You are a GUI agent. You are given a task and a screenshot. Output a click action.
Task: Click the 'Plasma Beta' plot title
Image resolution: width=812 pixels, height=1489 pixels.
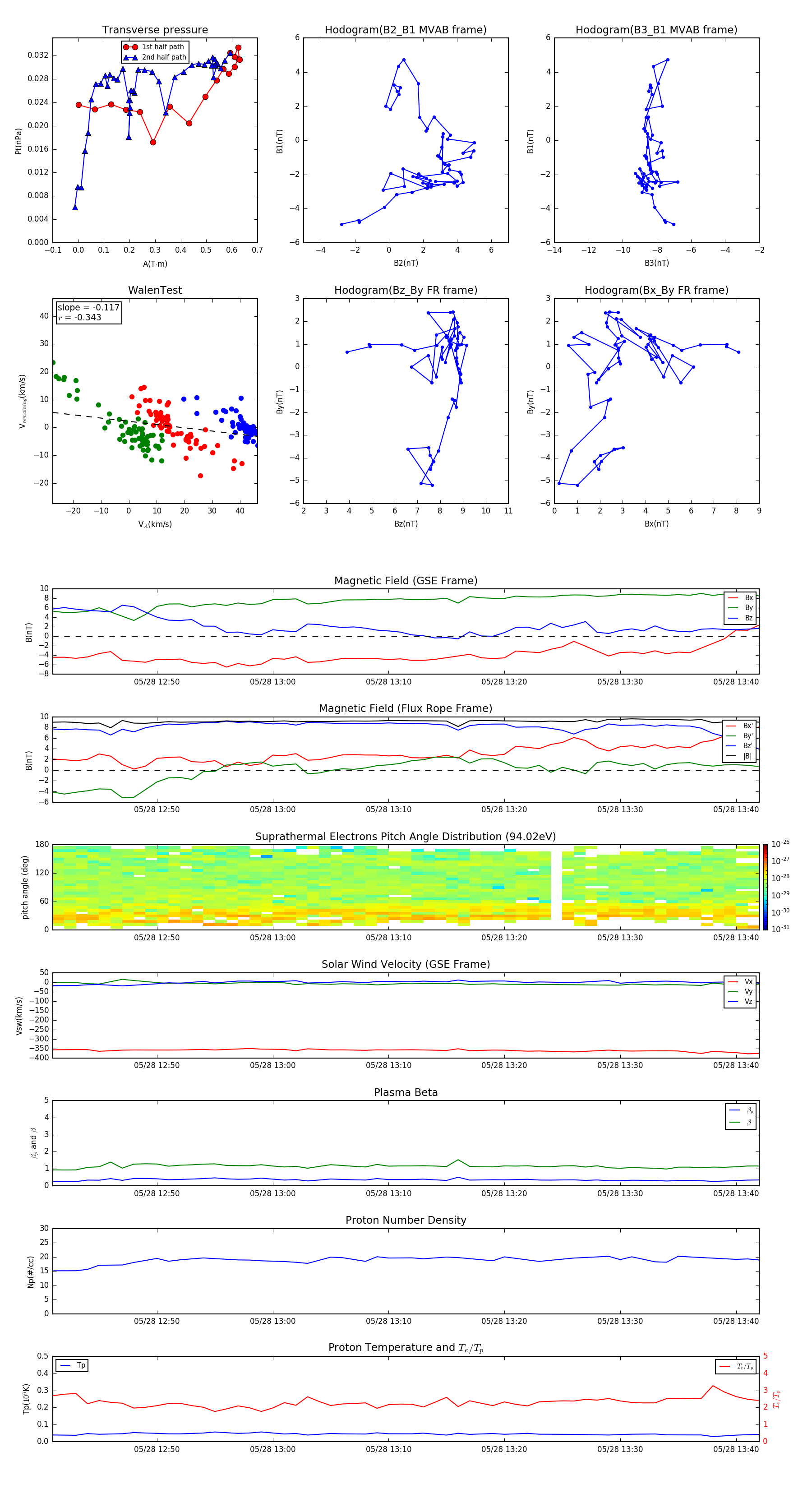(406, 1092)
